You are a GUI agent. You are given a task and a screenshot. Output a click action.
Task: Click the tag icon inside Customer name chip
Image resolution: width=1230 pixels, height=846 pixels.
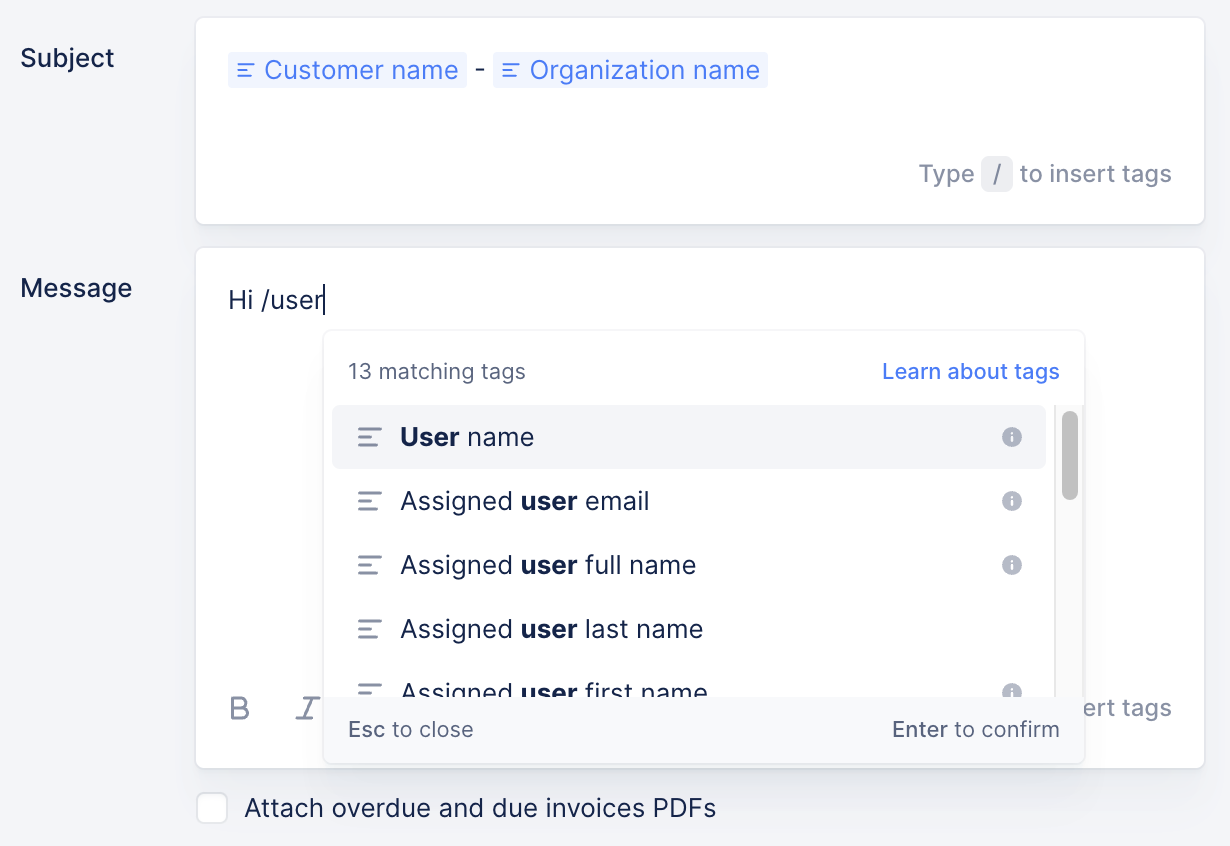pyautogui.click(x=246, y=71)
